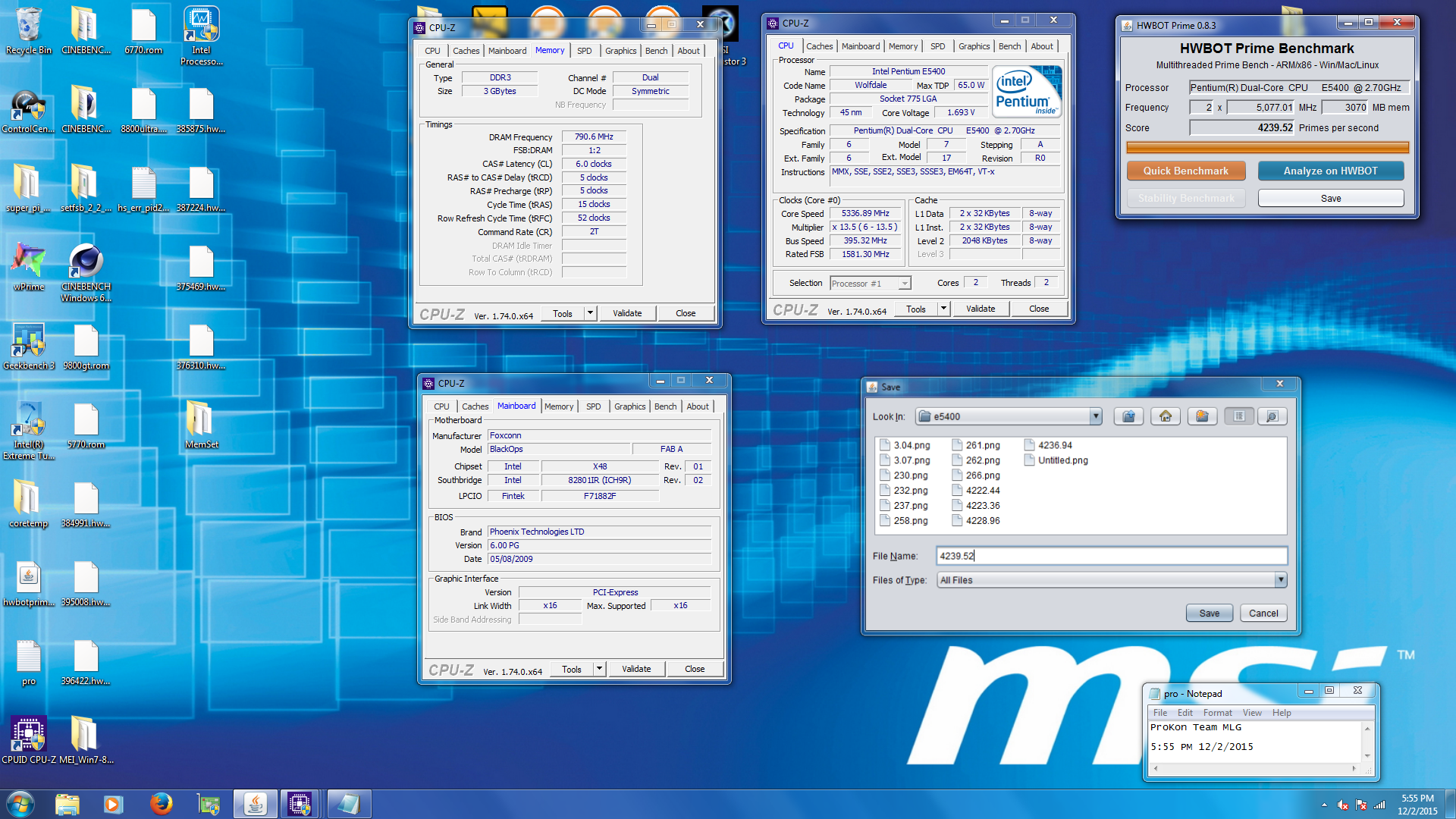The image size is (1456, 819).
Task: Select ControlCenter desktop shortcut
Action: pos(29,111)
